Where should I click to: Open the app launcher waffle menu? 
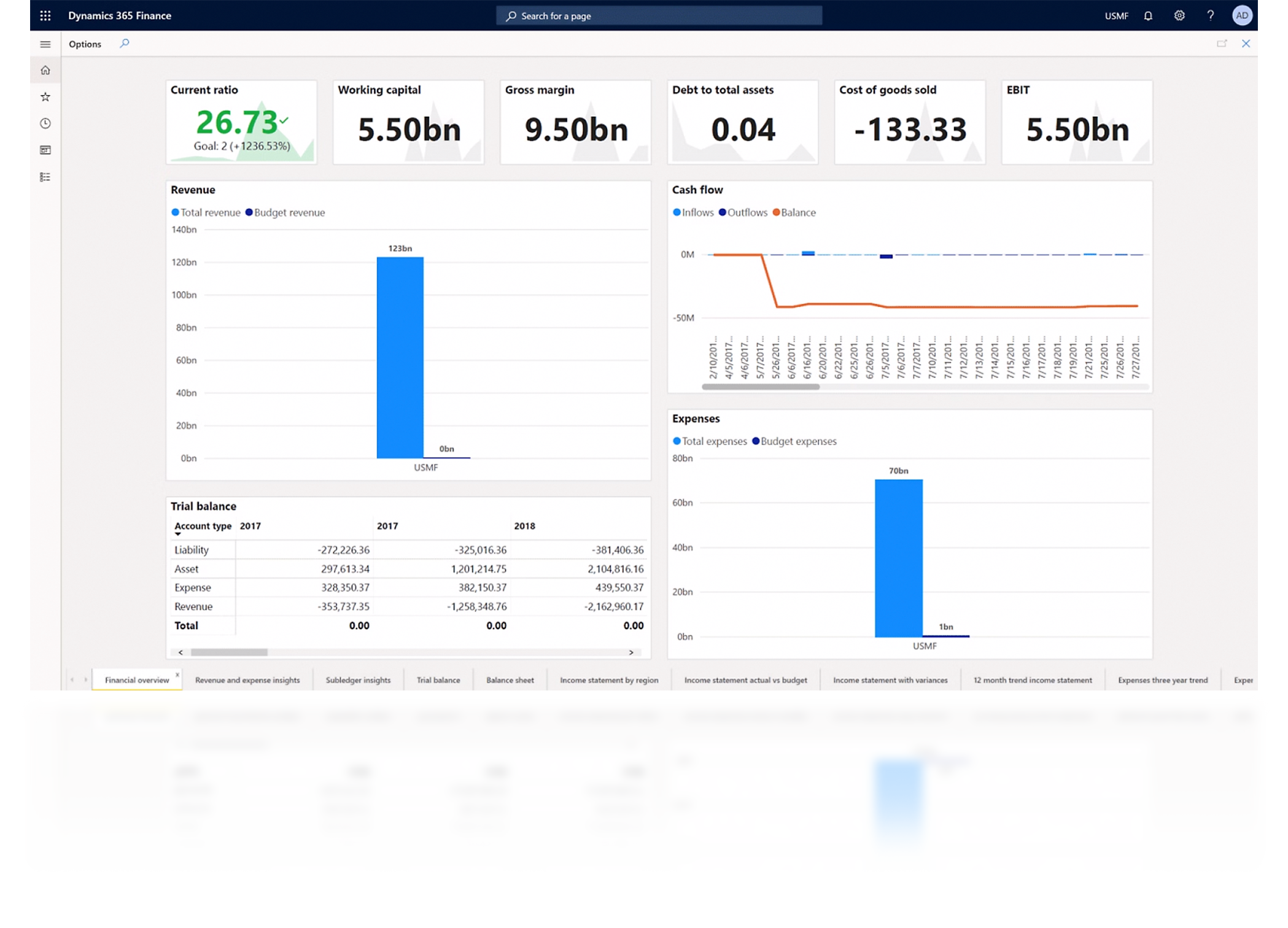[45, 16]
